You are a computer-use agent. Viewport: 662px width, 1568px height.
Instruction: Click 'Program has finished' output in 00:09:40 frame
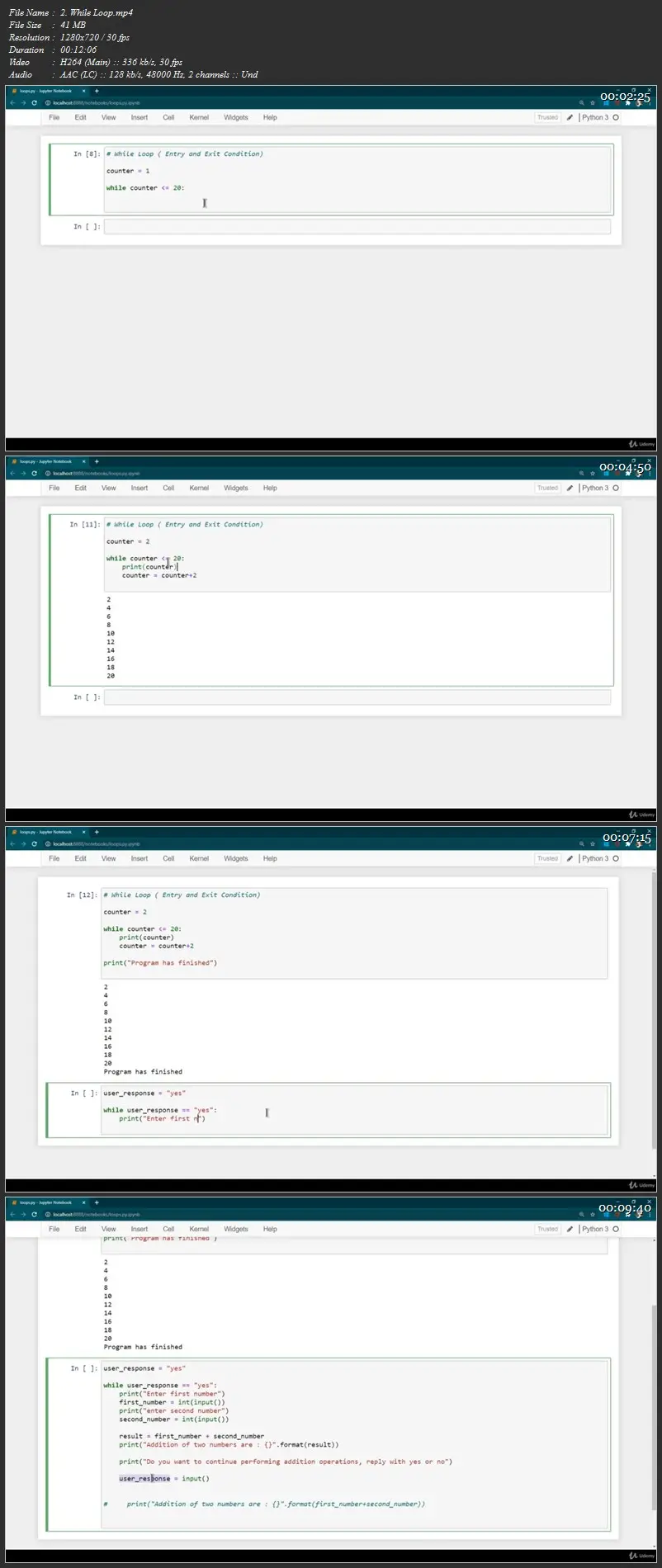pos(143,1346)
